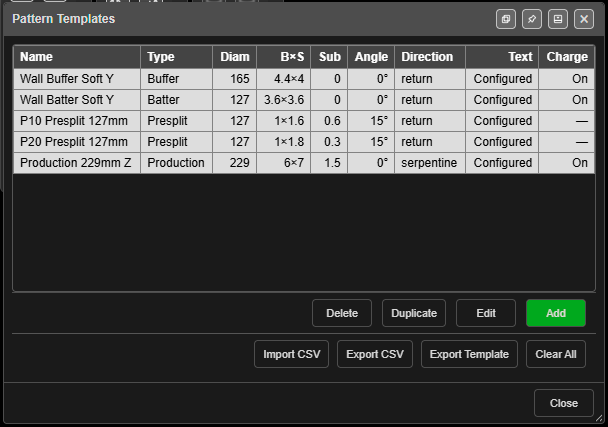Image resolution: width=608 pixels, height=427 pixels.
Task: Sort table by Type column header
Action: coord(176,57)
